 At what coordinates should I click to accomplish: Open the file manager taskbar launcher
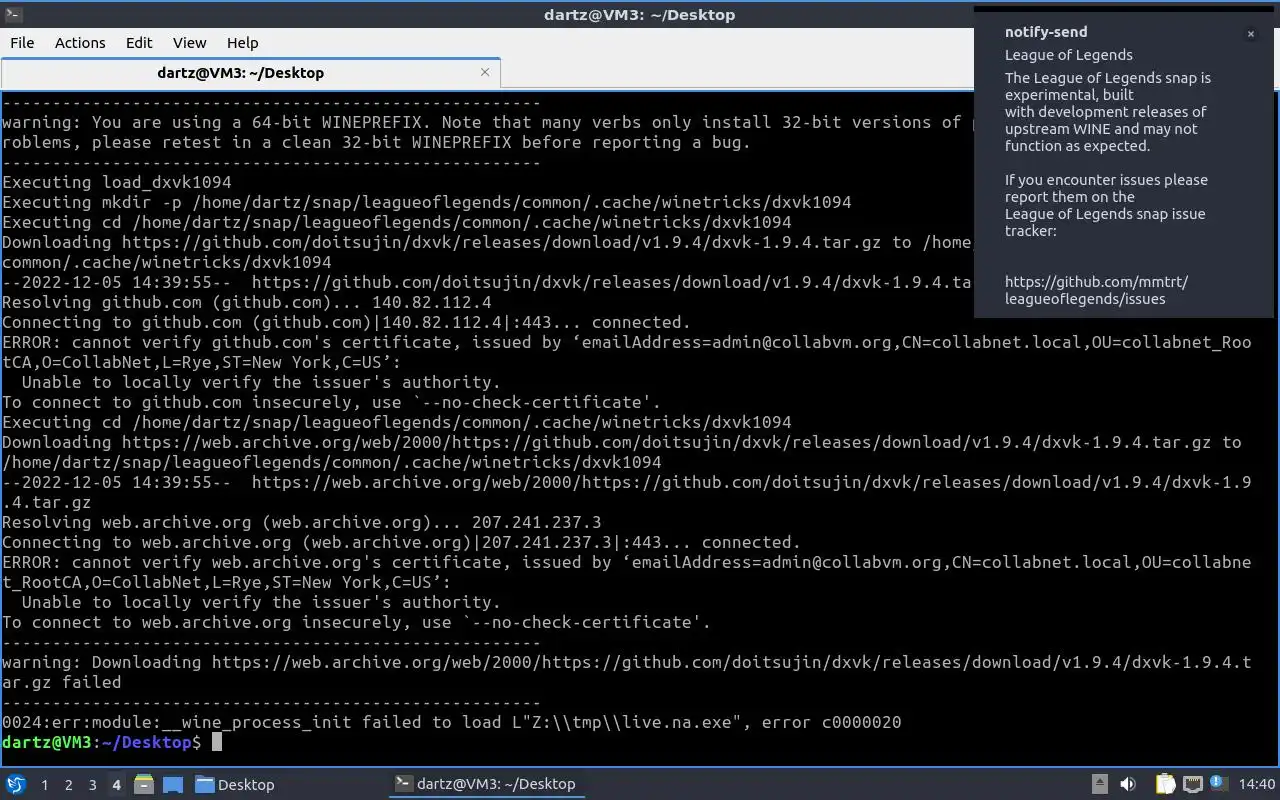[x=144, y=784]
